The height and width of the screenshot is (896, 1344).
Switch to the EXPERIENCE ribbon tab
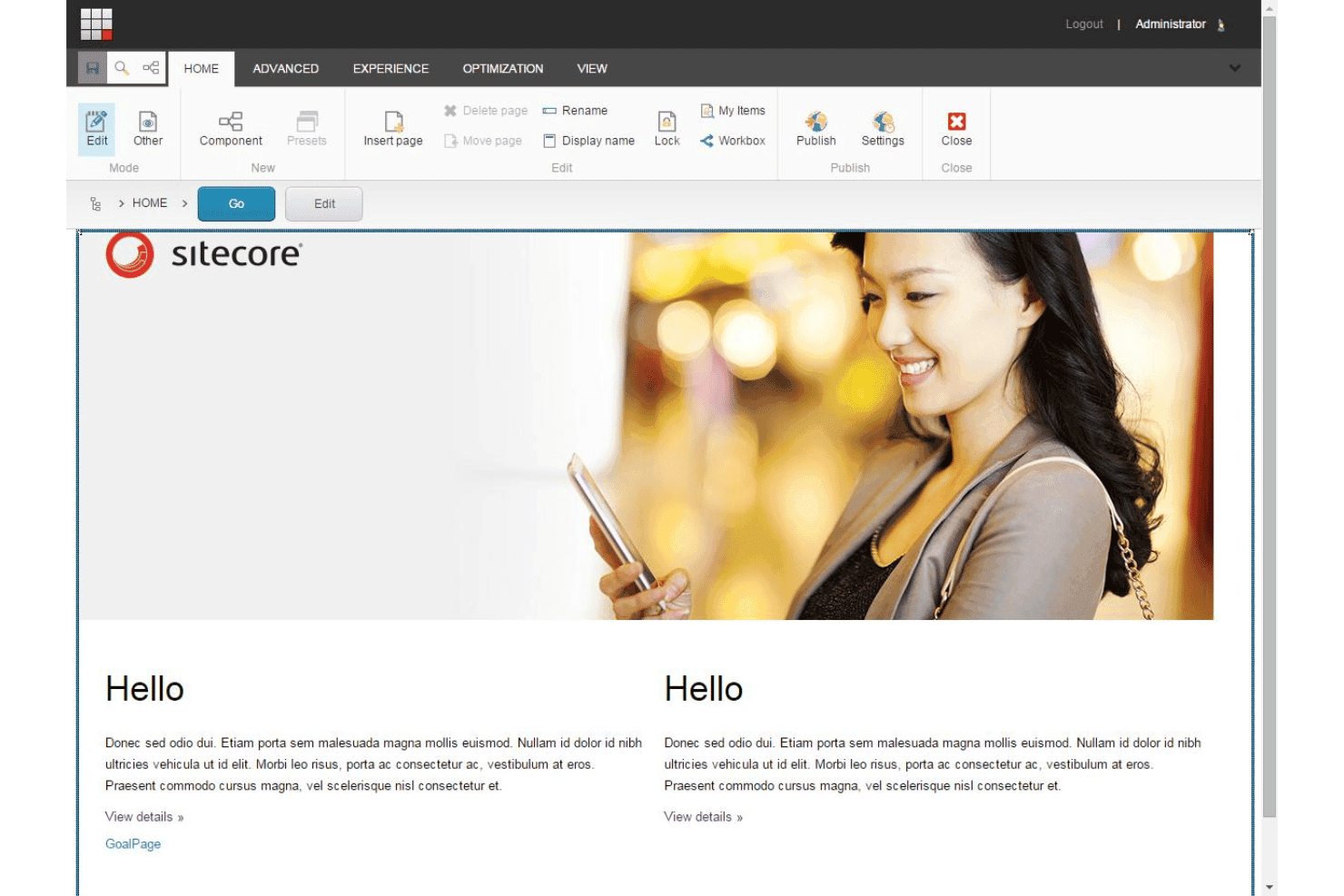point(390,68)
